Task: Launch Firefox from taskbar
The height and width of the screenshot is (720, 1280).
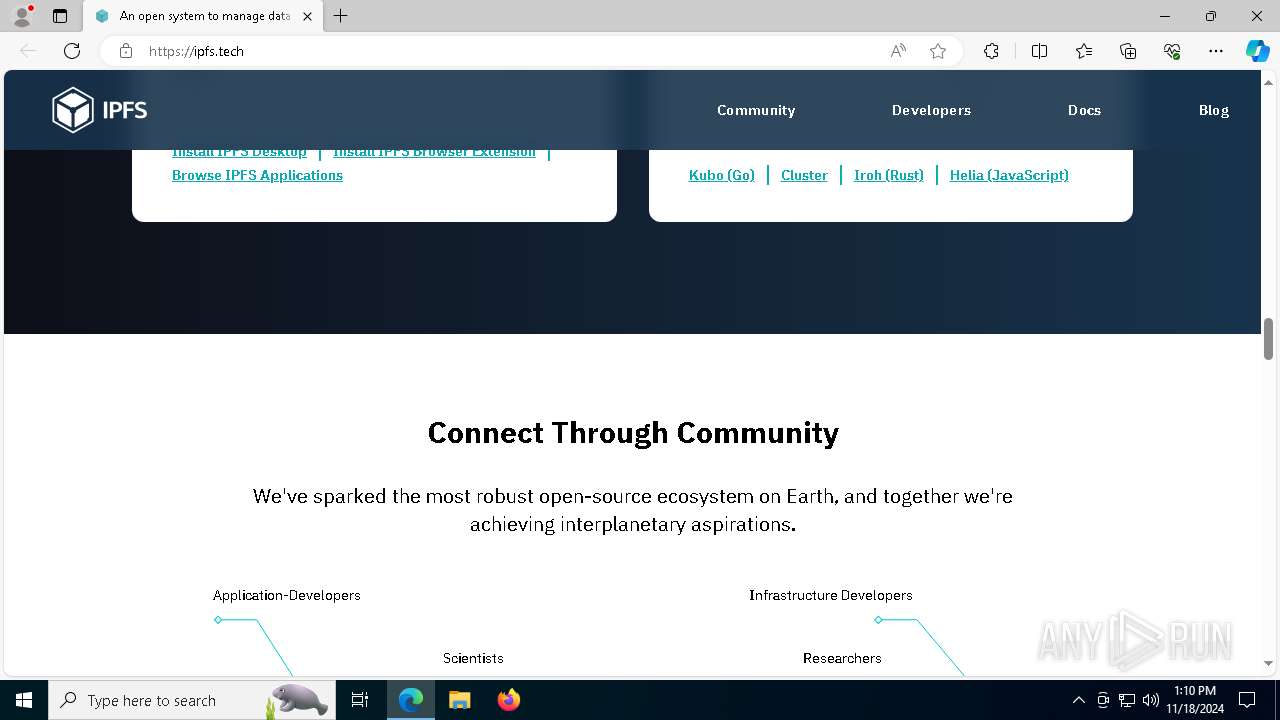Action: (x=509, y=700)
